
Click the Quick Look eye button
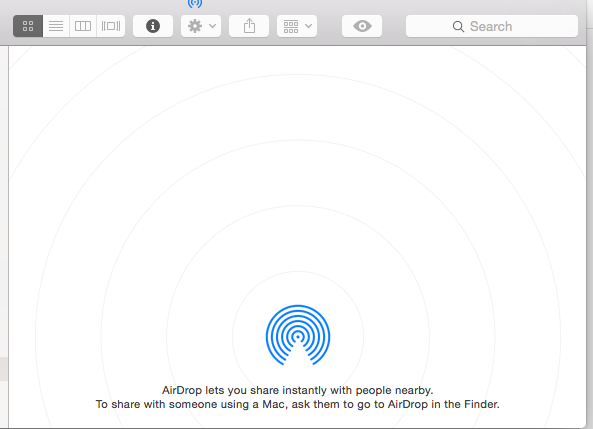(x=362, y=26)
